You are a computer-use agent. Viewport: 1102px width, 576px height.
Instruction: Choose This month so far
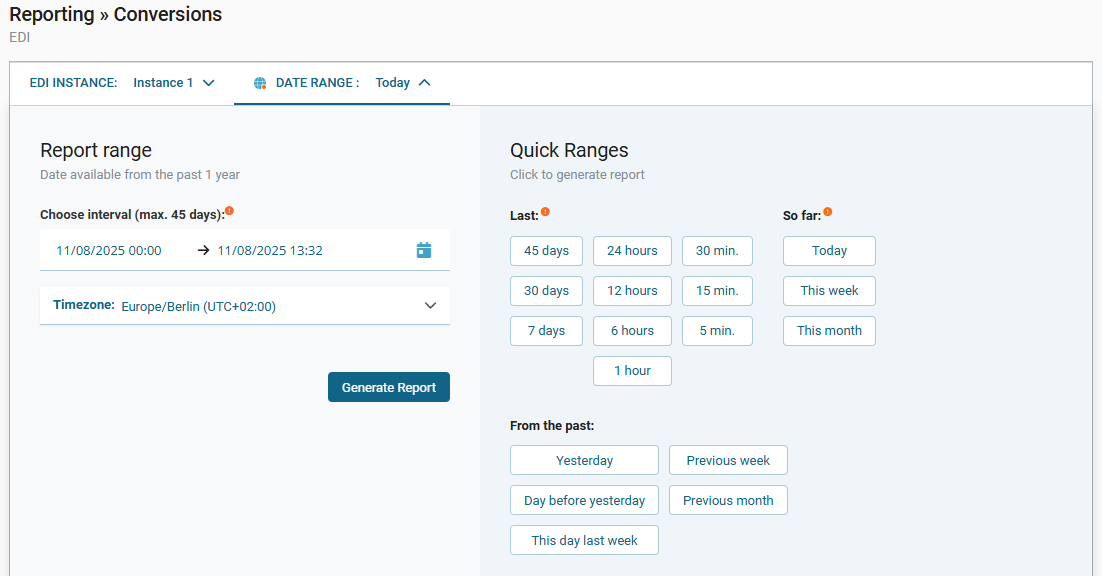click(x=829, y=331)
